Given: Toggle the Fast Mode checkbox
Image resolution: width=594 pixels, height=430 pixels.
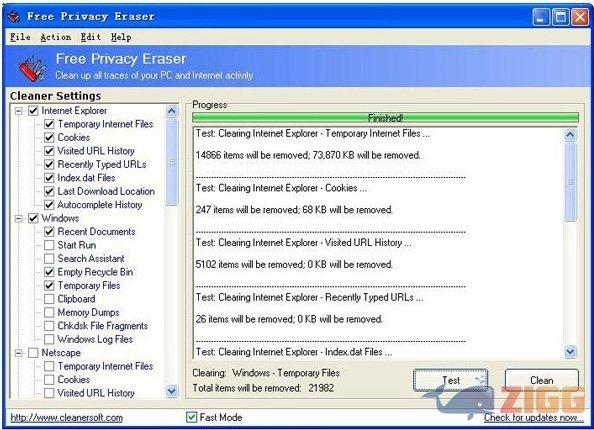Looking at the screenshot, I should click(192, 417).
